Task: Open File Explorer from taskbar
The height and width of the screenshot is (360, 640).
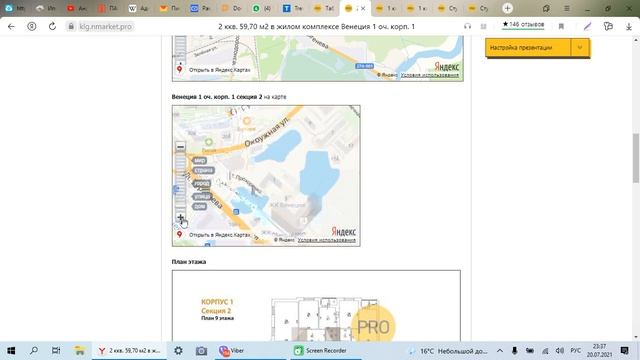Action: point(79,351)
